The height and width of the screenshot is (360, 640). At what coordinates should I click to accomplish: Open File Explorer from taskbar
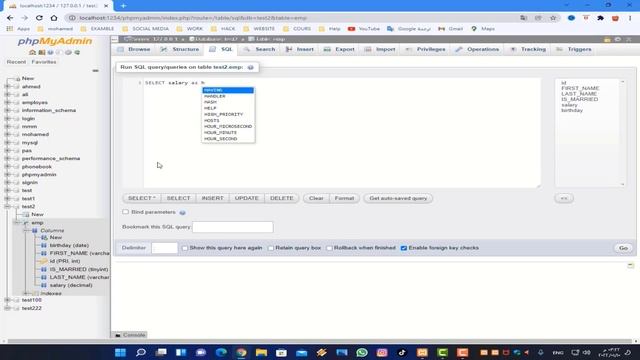pyautogui.click(x=261, y=352)
